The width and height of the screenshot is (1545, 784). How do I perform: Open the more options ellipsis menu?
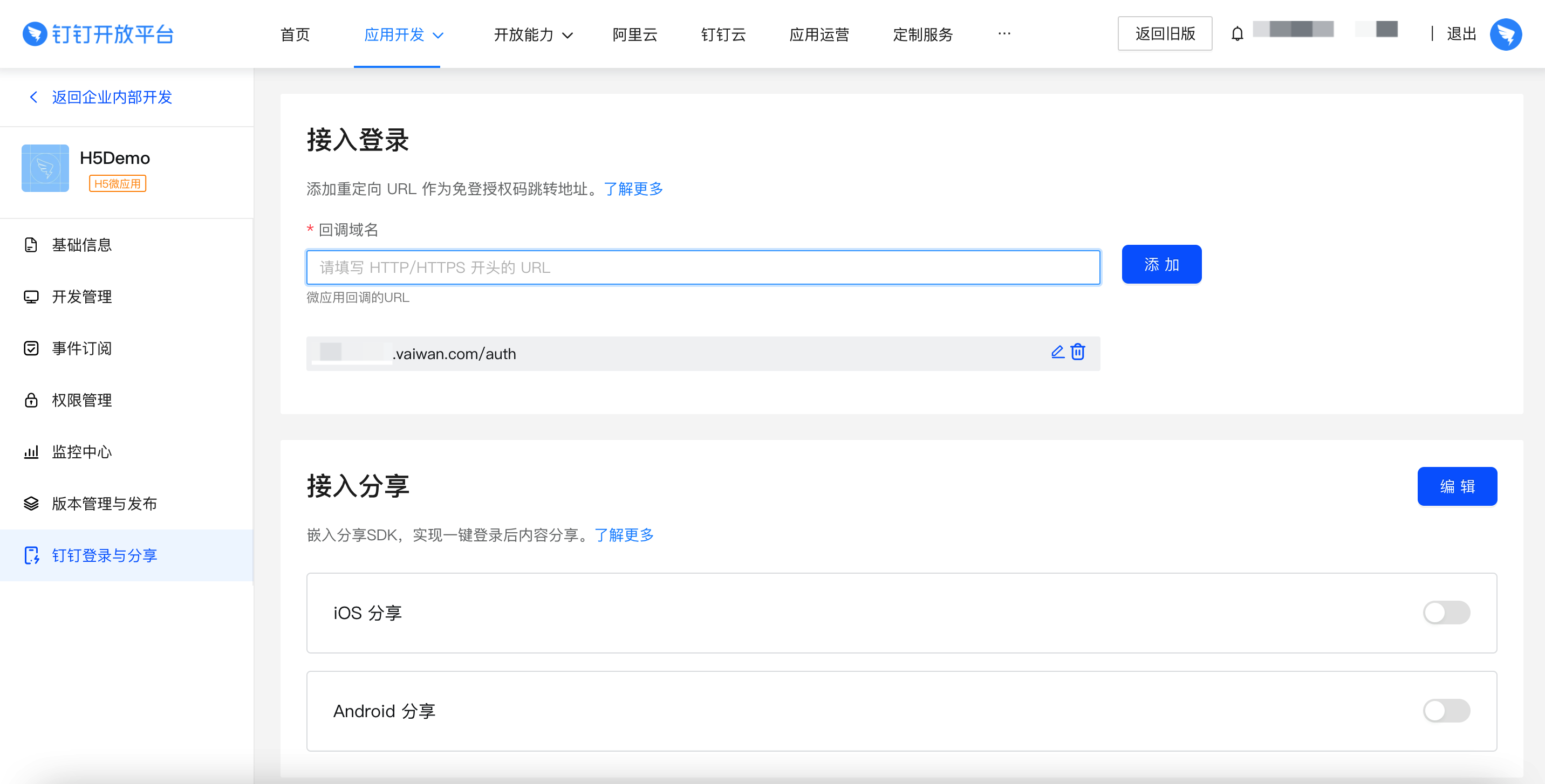click(x=1004, y=34)
